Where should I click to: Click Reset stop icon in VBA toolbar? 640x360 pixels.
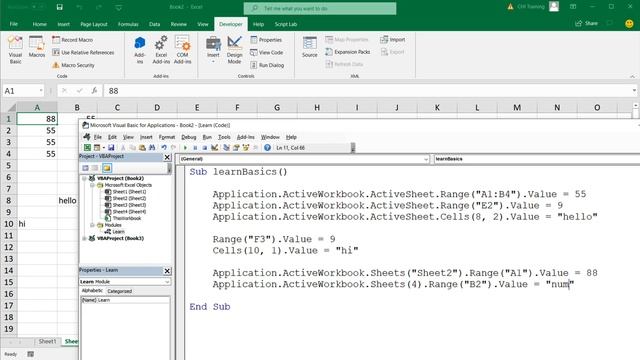[204, 148]
